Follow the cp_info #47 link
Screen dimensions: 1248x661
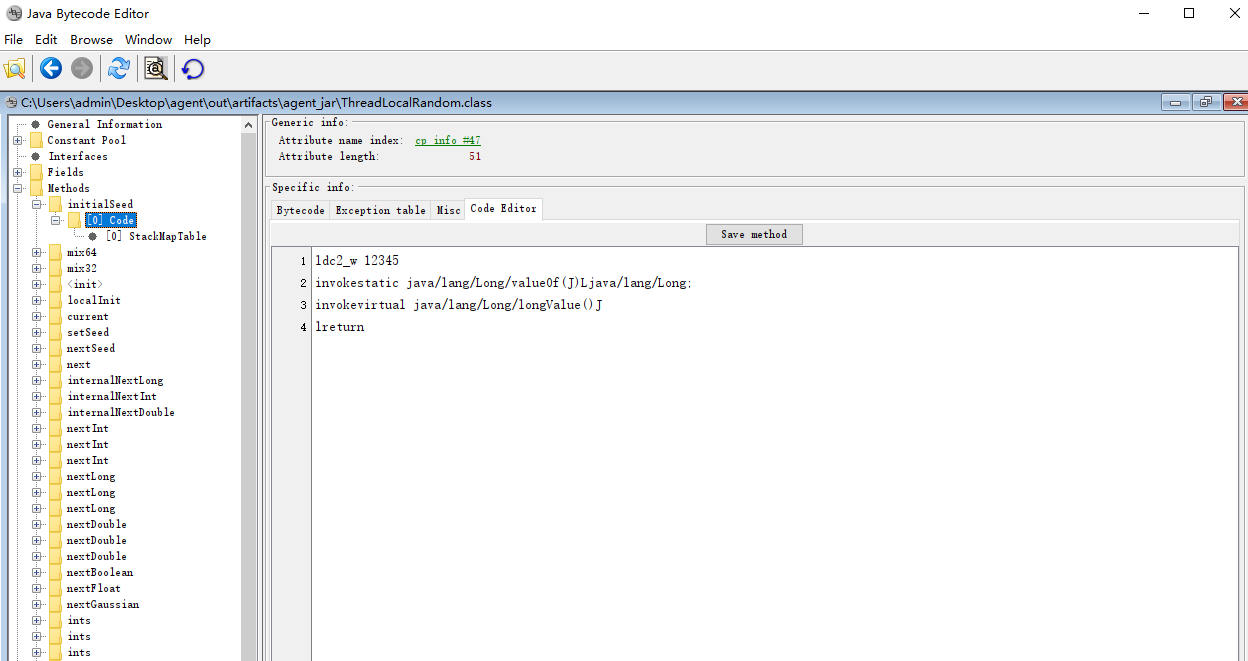447,141
